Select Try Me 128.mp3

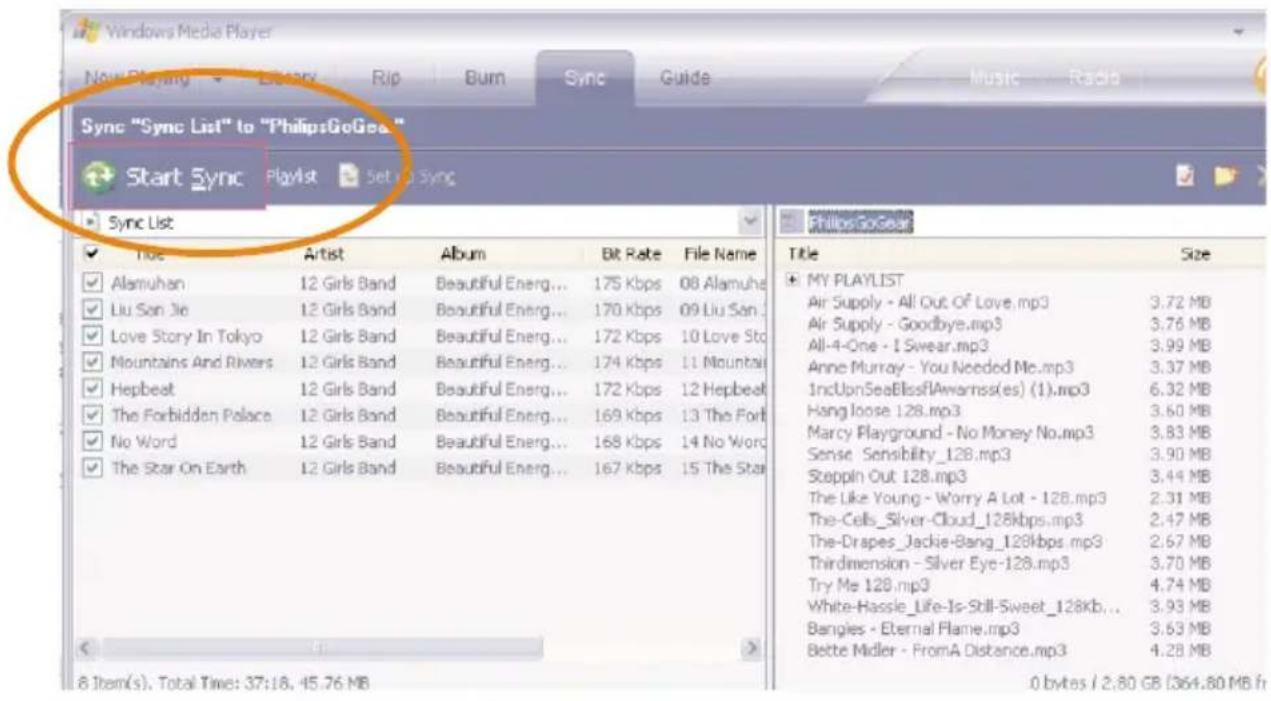[x=868, y=585]
